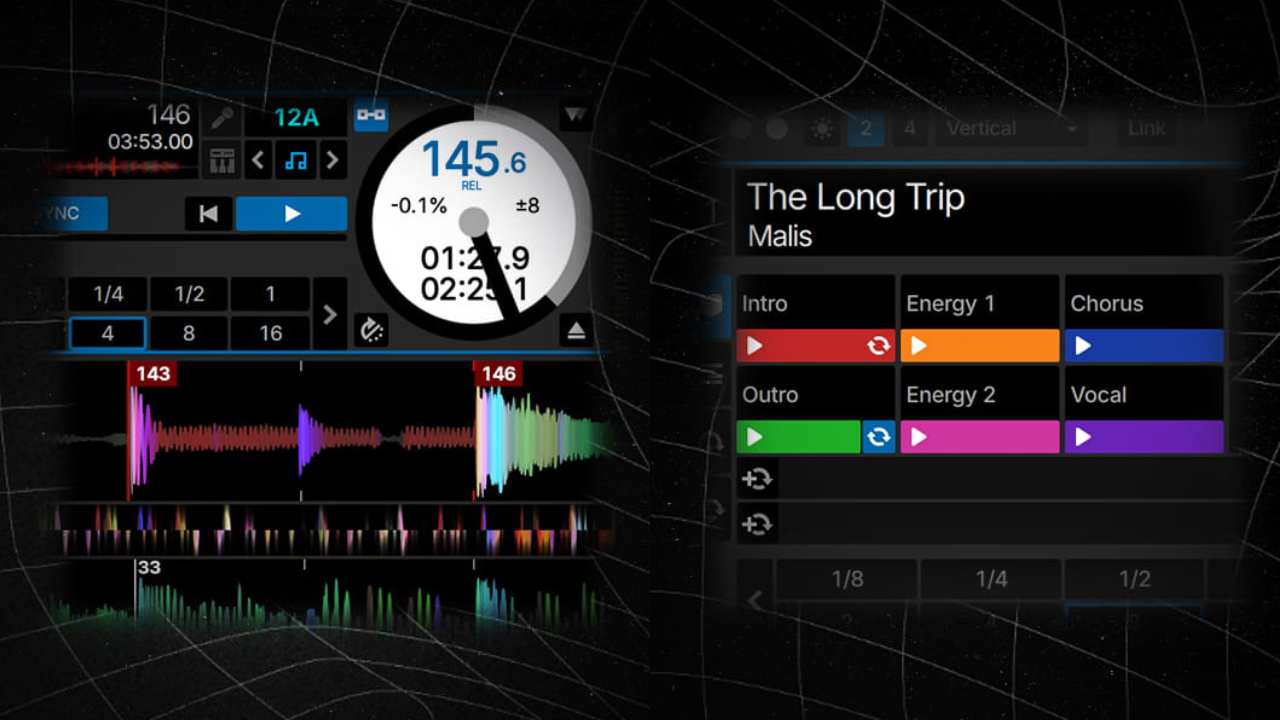This screenshot has width=1280, height=720.
Task: Trigger the blue Chorus cue
Action: tap(1144, 346)
